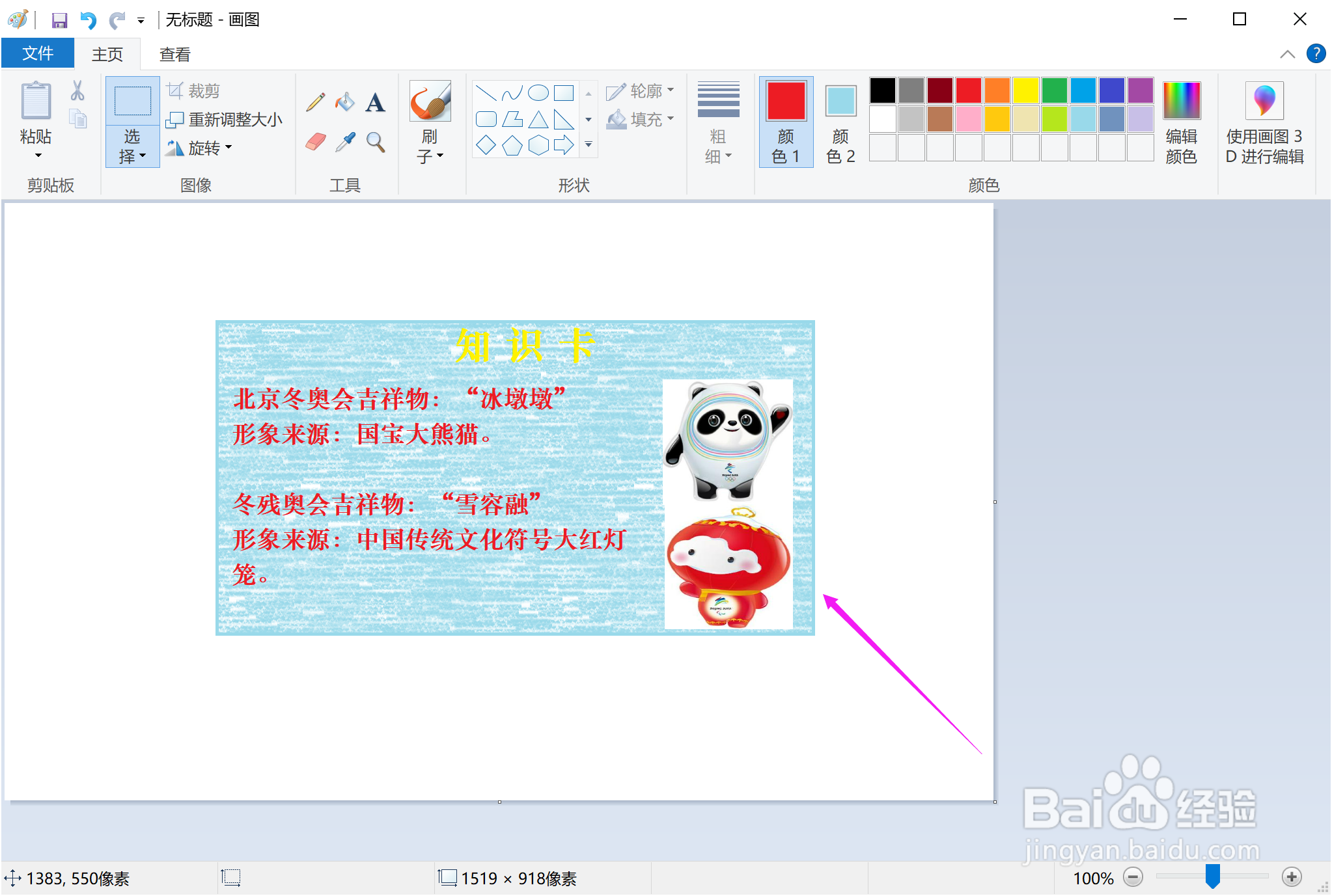Collapse the ribbon with the chevron
1332x896 pixels.
pos(1287,54)
